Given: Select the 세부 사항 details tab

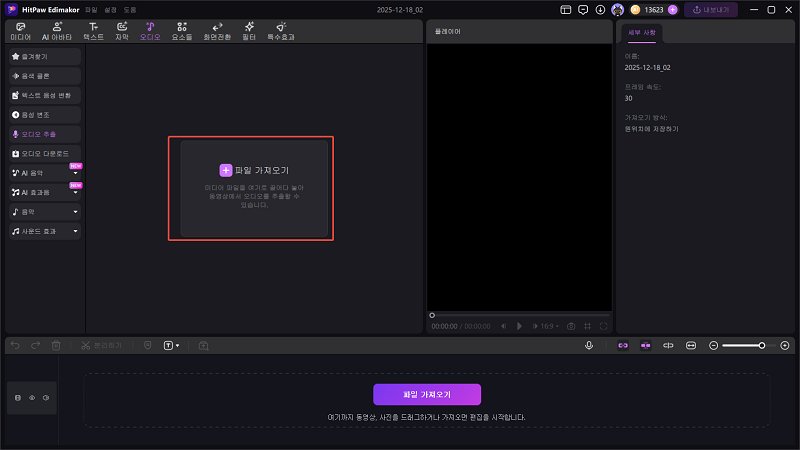Looking at the screenshot, I should 642,33.
